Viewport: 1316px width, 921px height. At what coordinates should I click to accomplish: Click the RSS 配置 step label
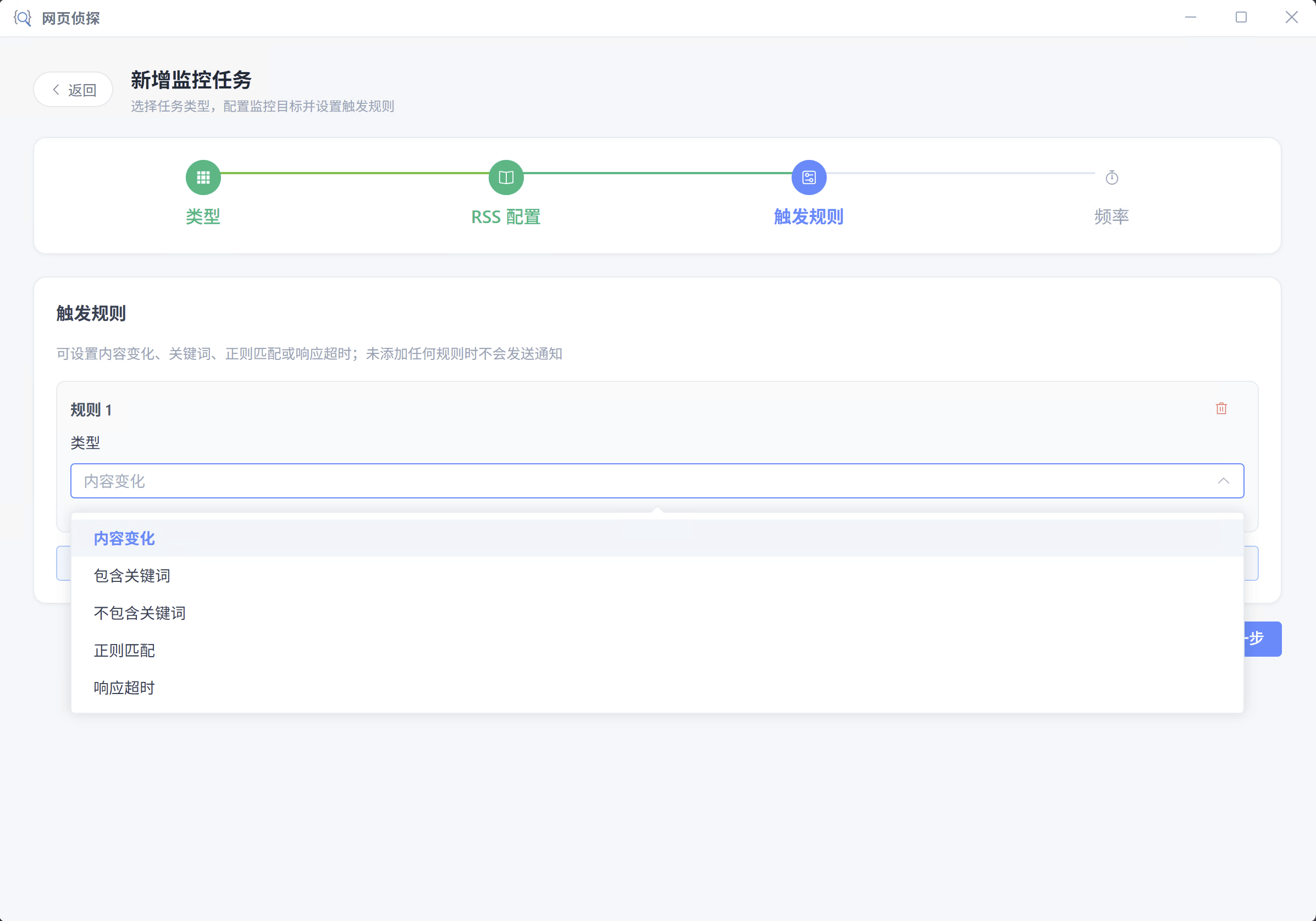[x=506, y=217]
